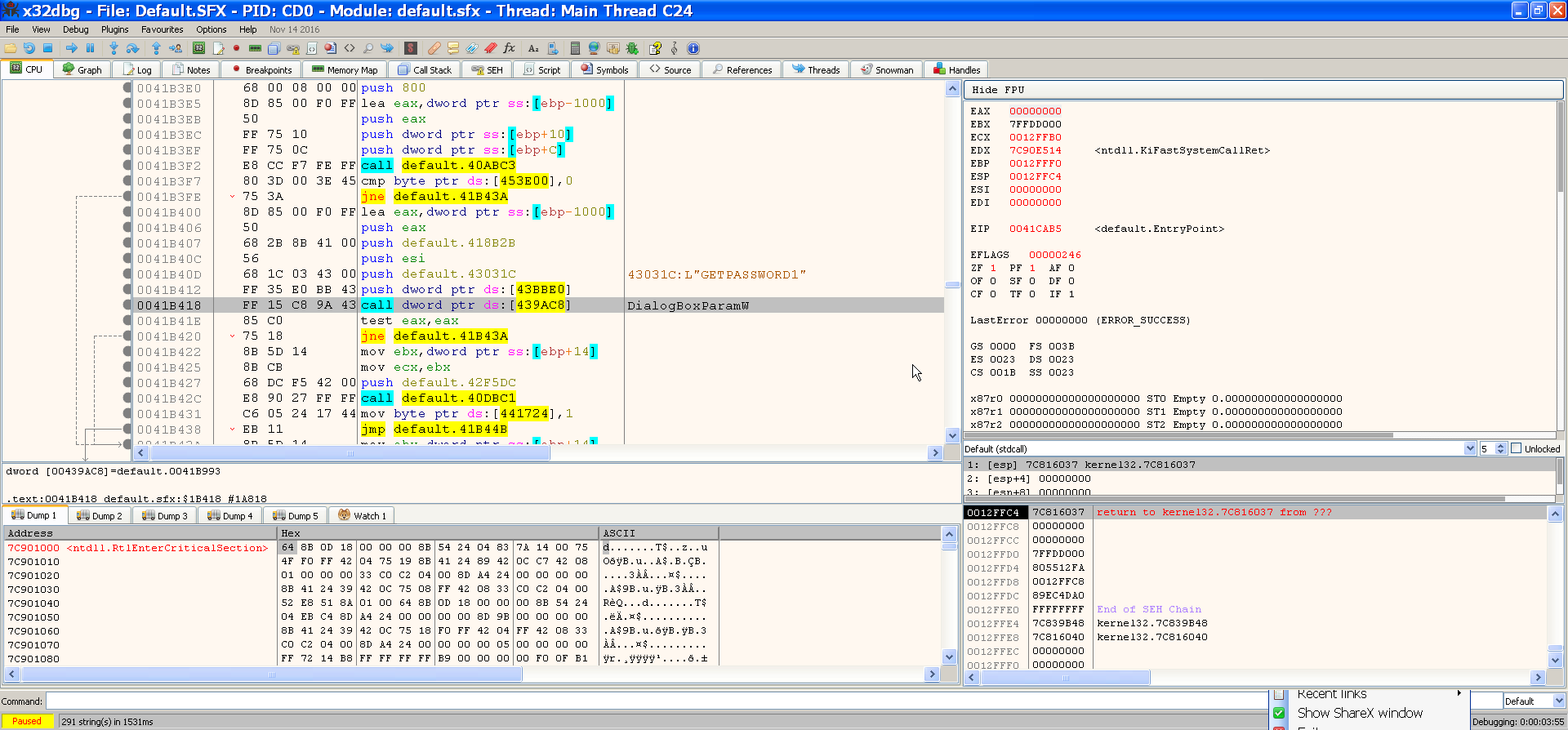The image size is (1568, 730).
Task: Click the Comments toolbar icon
Action: [x=453, y=48]
